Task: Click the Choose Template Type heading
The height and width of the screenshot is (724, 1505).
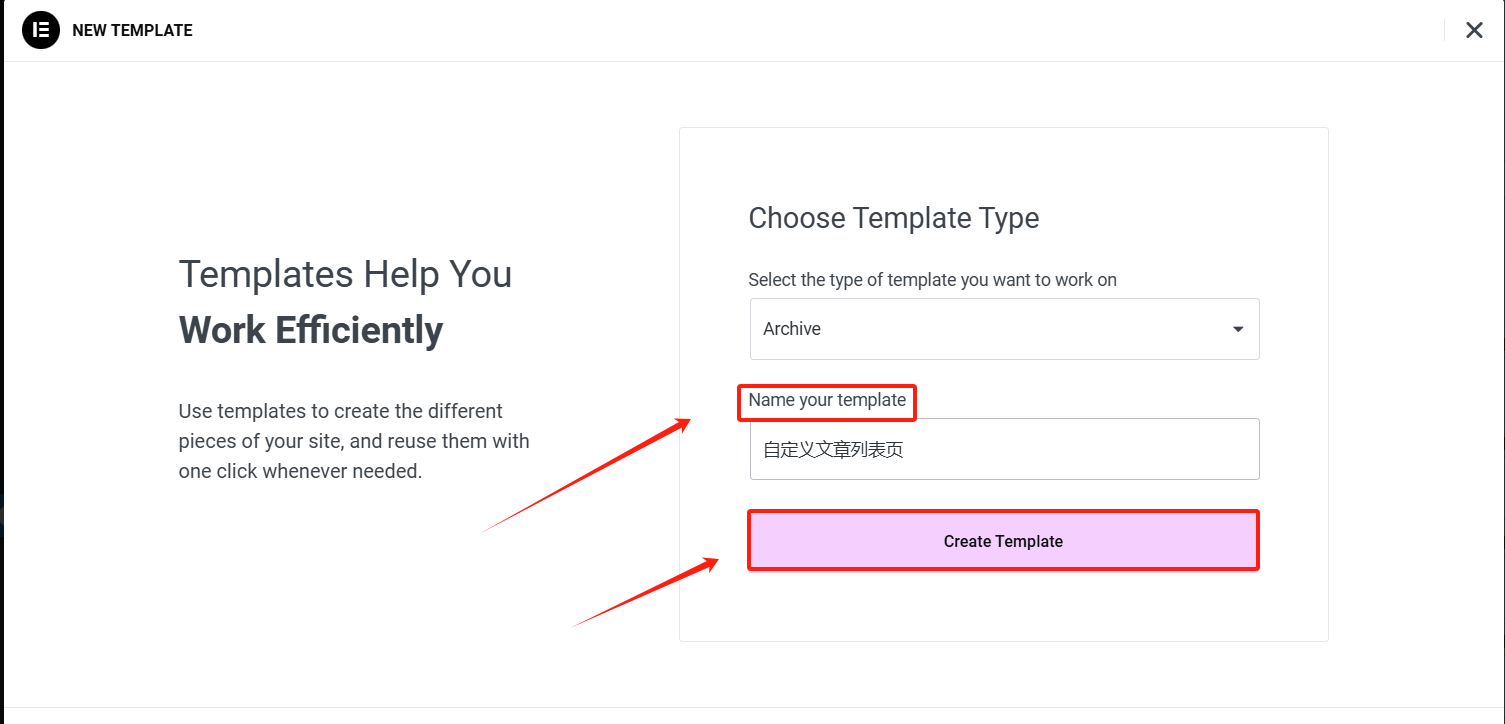Action: [x=893, y=217]
